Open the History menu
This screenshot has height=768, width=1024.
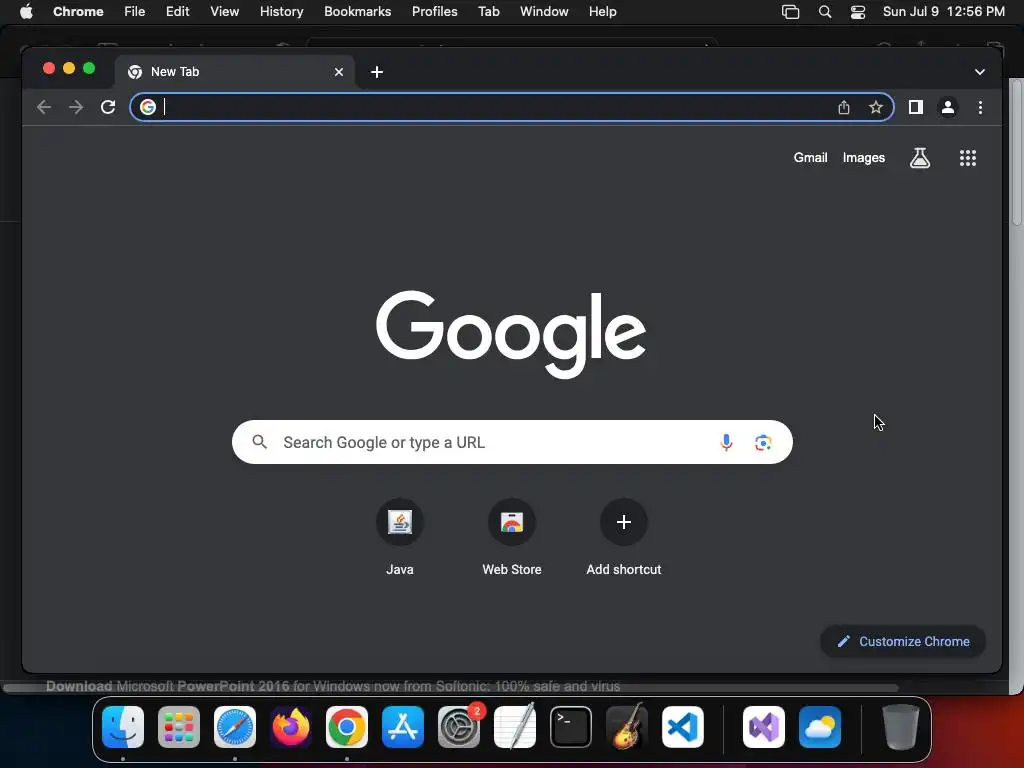[x=281, y=12]
